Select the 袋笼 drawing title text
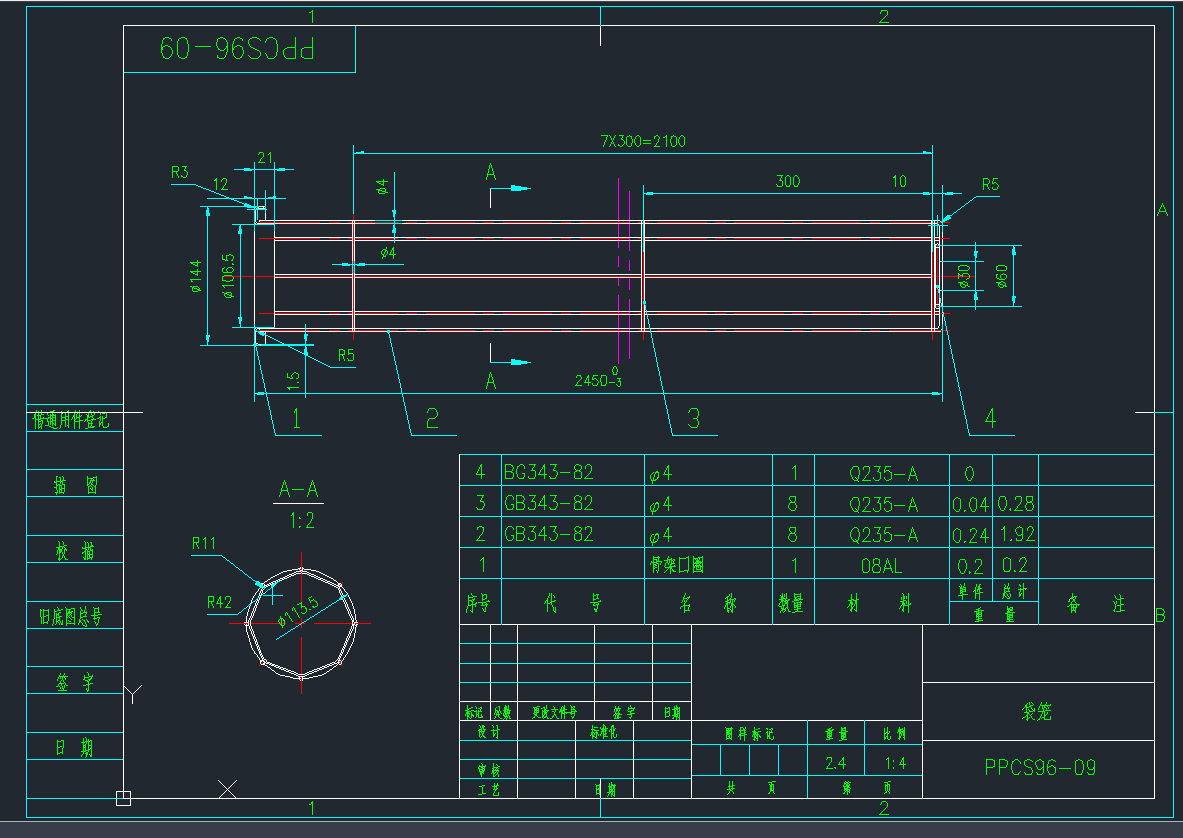1183x838 pixels. [1037, 711]
